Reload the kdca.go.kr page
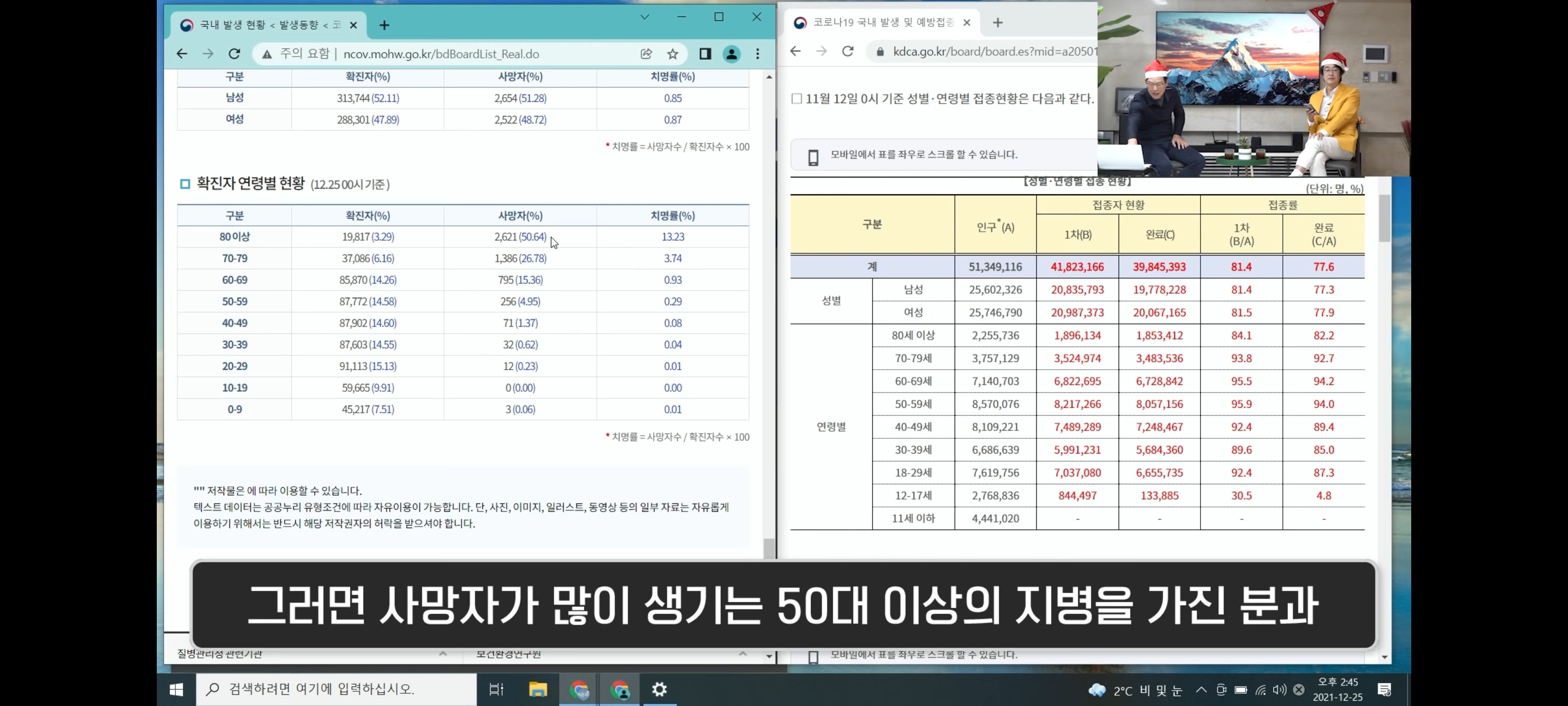Image resolution: width=1568 pixels, height=706 pixels. click(847, 51)
